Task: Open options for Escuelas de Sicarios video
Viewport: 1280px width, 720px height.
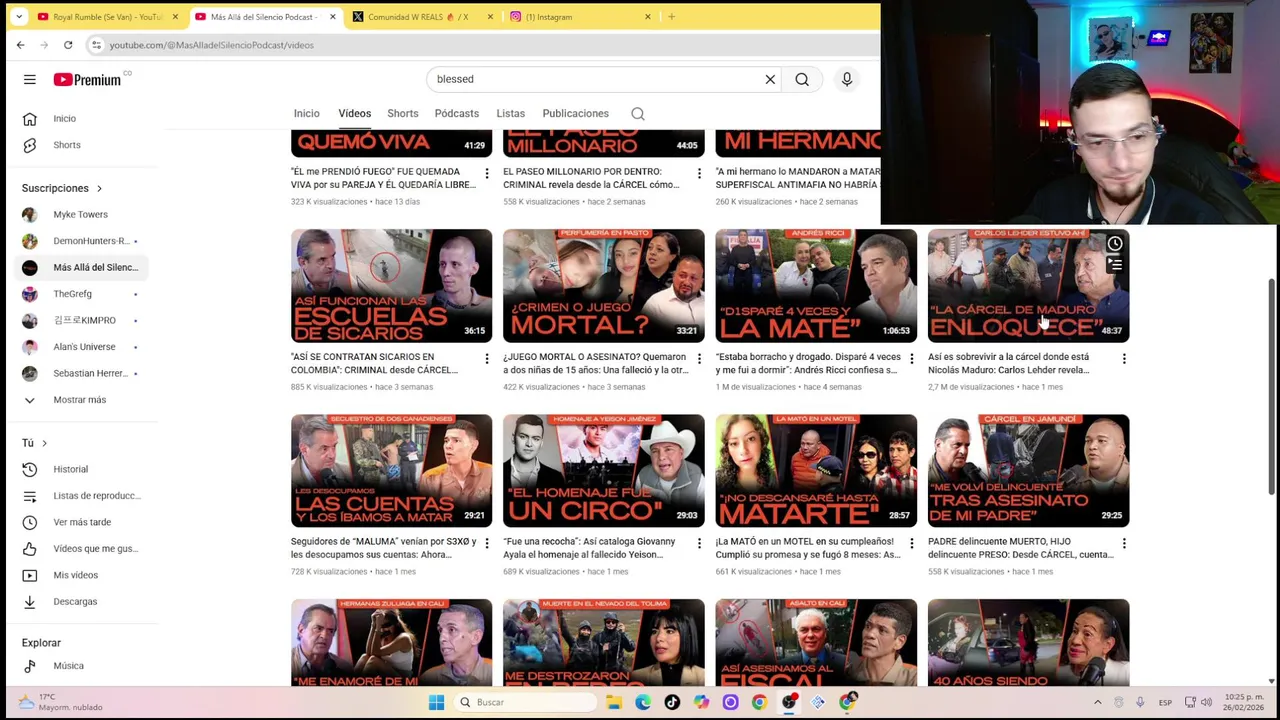Action: click(487, 358)
